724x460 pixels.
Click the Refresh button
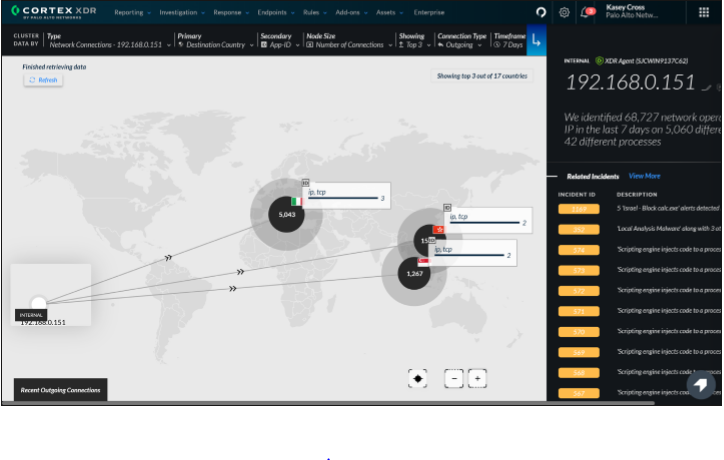coord(43,80)
